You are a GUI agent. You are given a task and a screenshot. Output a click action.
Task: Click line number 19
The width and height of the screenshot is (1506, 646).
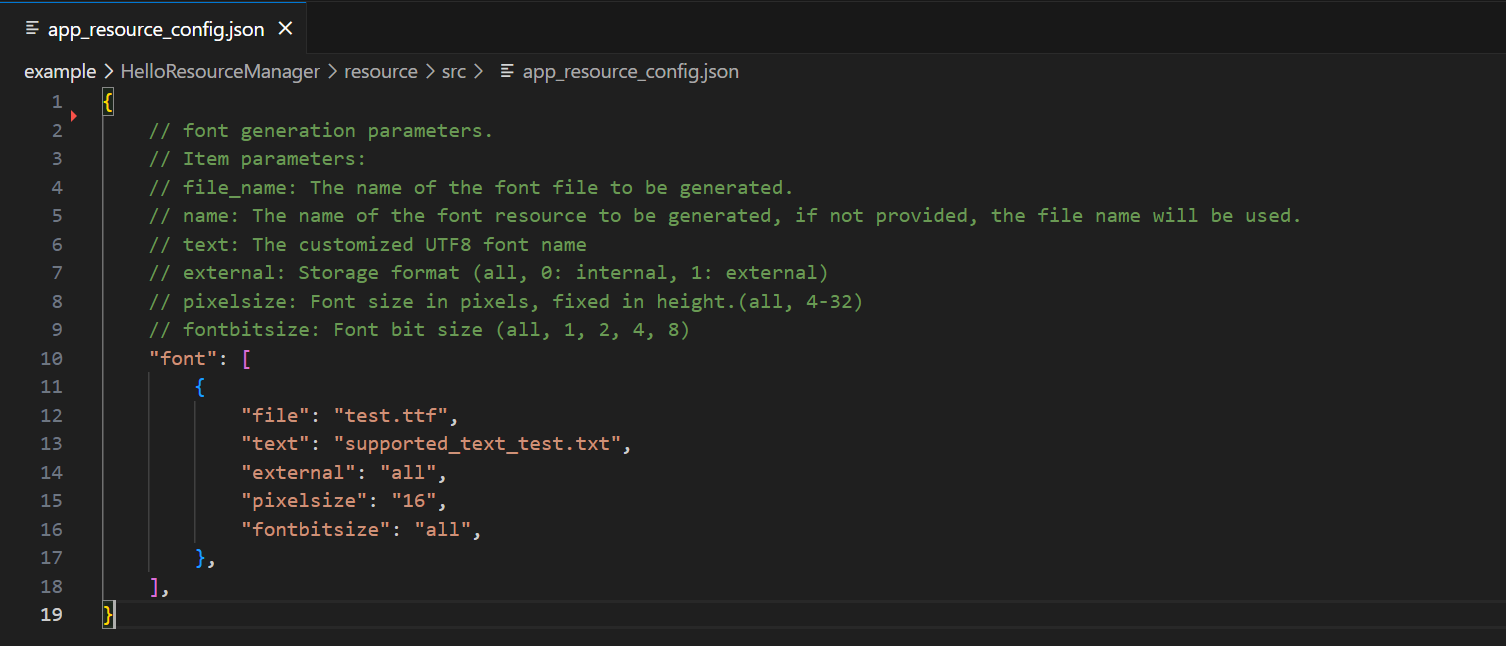51,615
